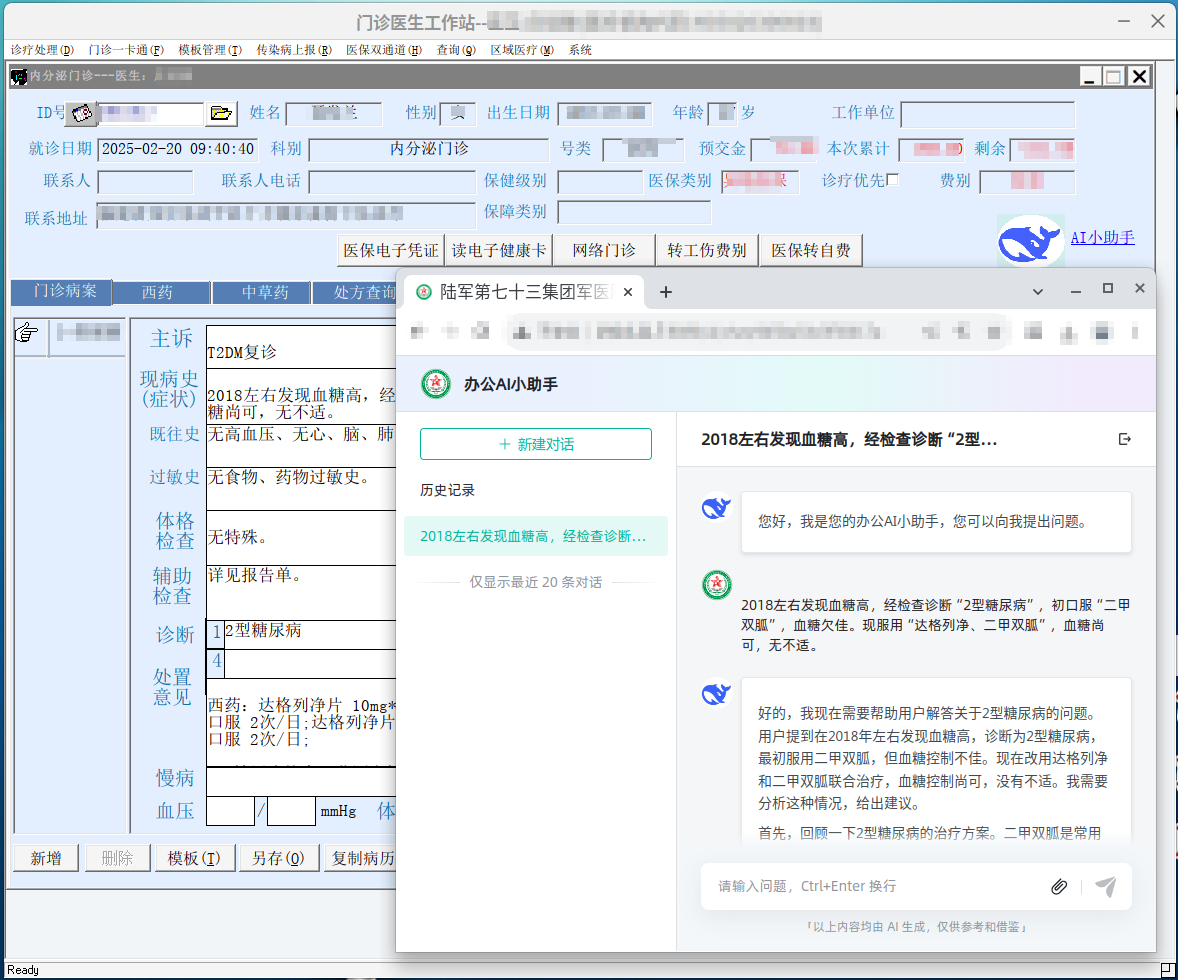
Task: Click the 医保电子凭证 button
Action: click(x=391, y=250)
